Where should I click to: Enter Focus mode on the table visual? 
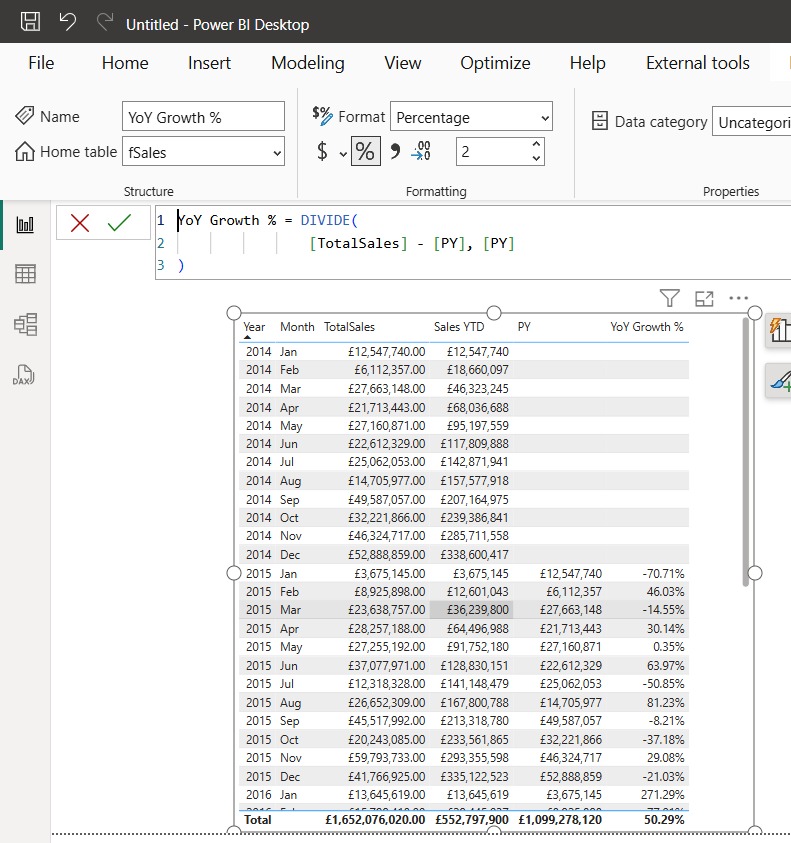pos(704,298)
